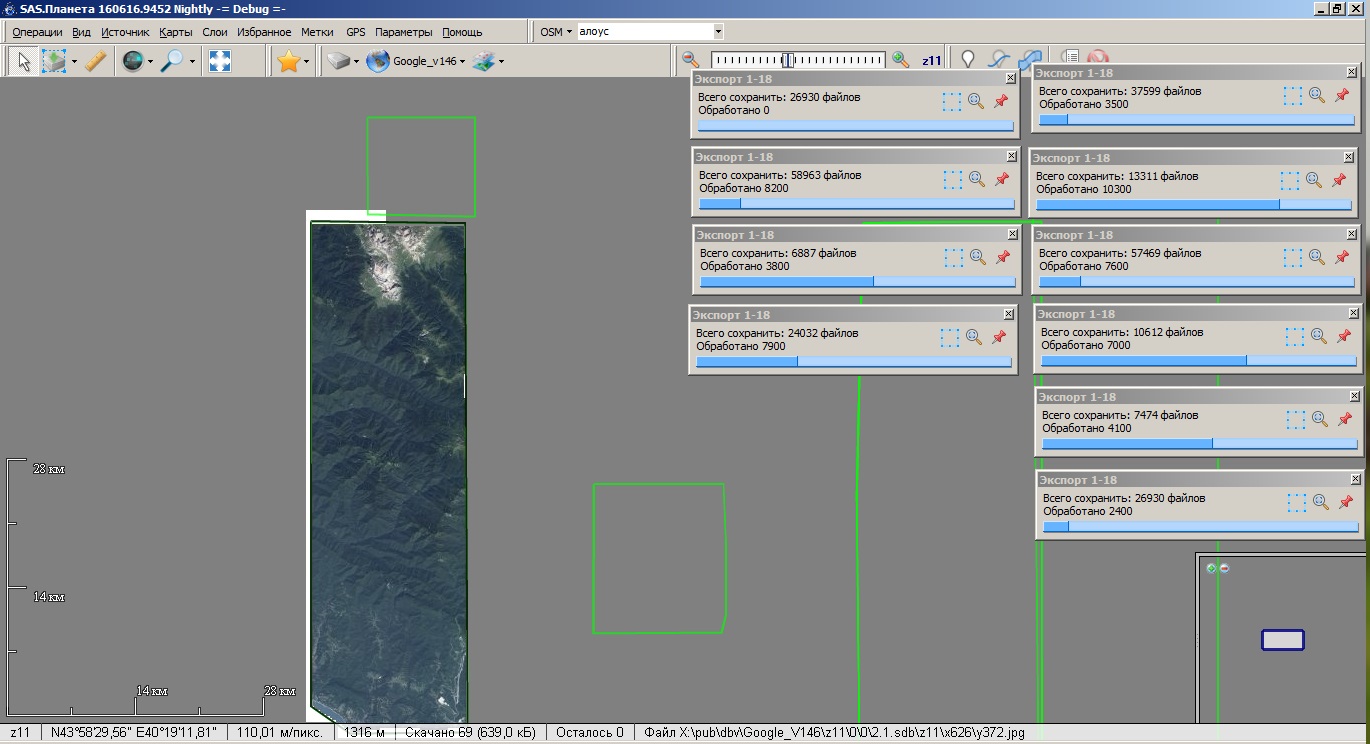This screenshot has width=1370, height=744.
Task: Toggle the pin on 7474 files export
Action: (x=1345, y=419)
